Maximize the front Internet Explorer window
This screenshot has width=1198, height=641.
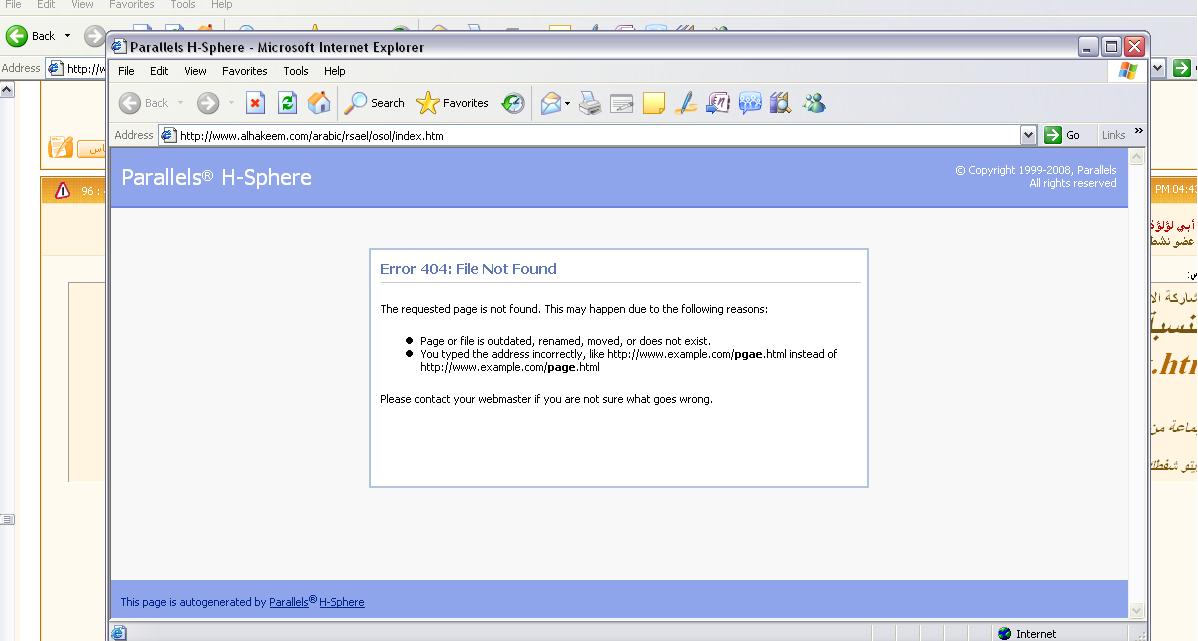(1111, 47)
